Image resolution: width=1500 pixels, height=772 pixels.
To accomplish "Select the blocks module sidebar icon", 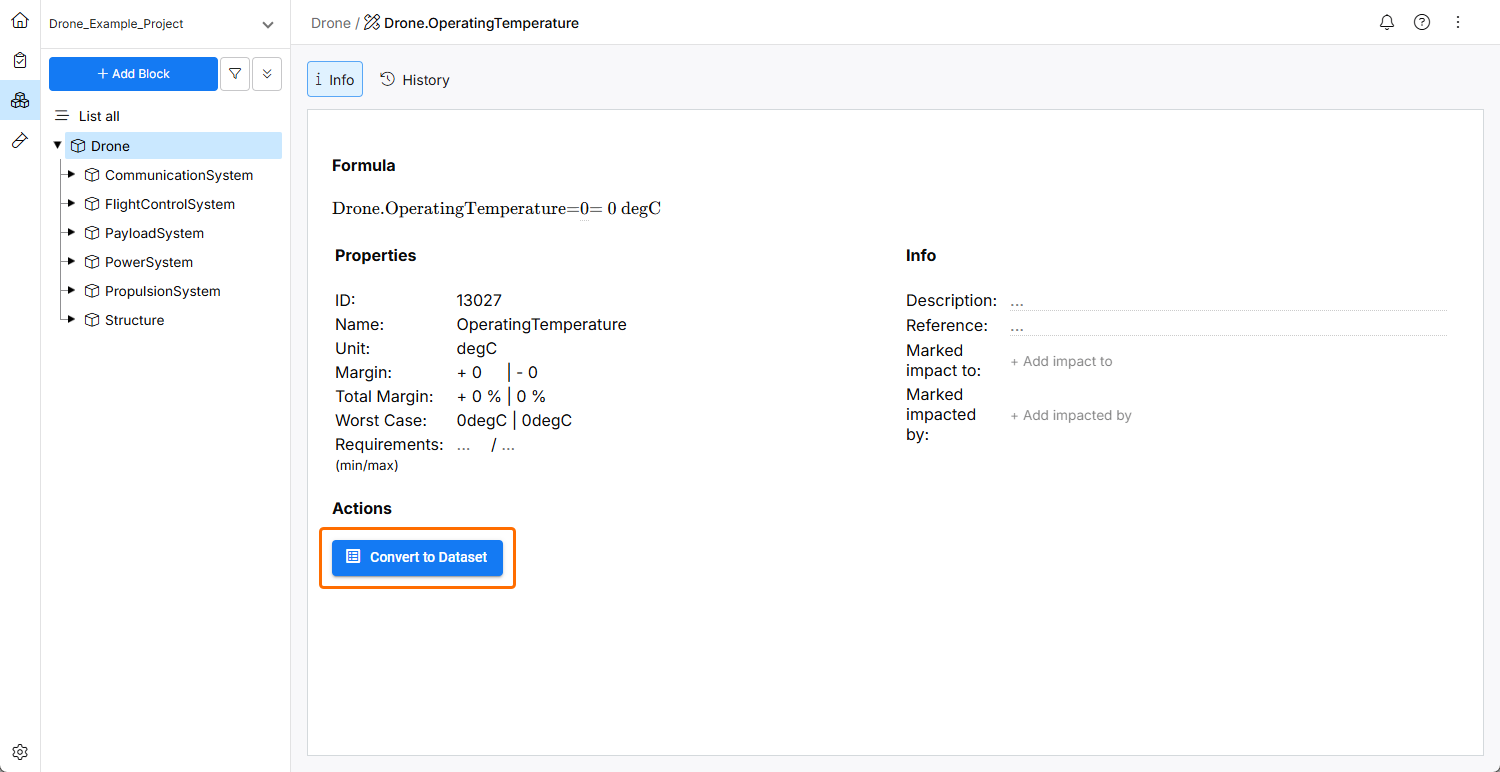I will pyautogui.click(x=20, y=100).
